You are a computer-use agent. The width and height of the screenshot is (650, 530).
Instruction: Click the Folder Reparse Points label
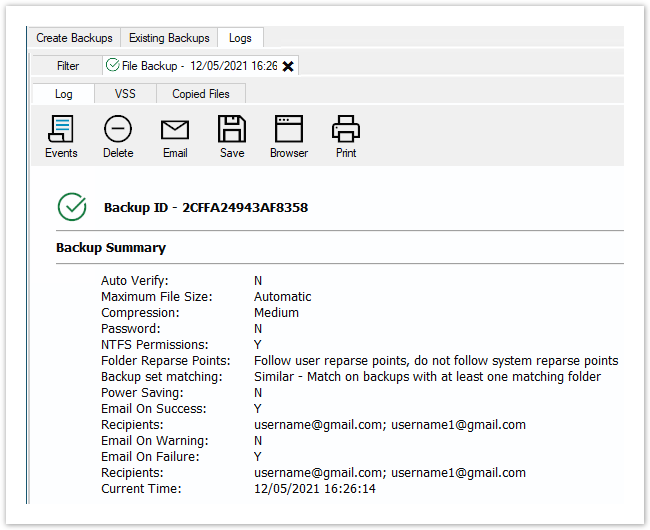pos(165,361)
